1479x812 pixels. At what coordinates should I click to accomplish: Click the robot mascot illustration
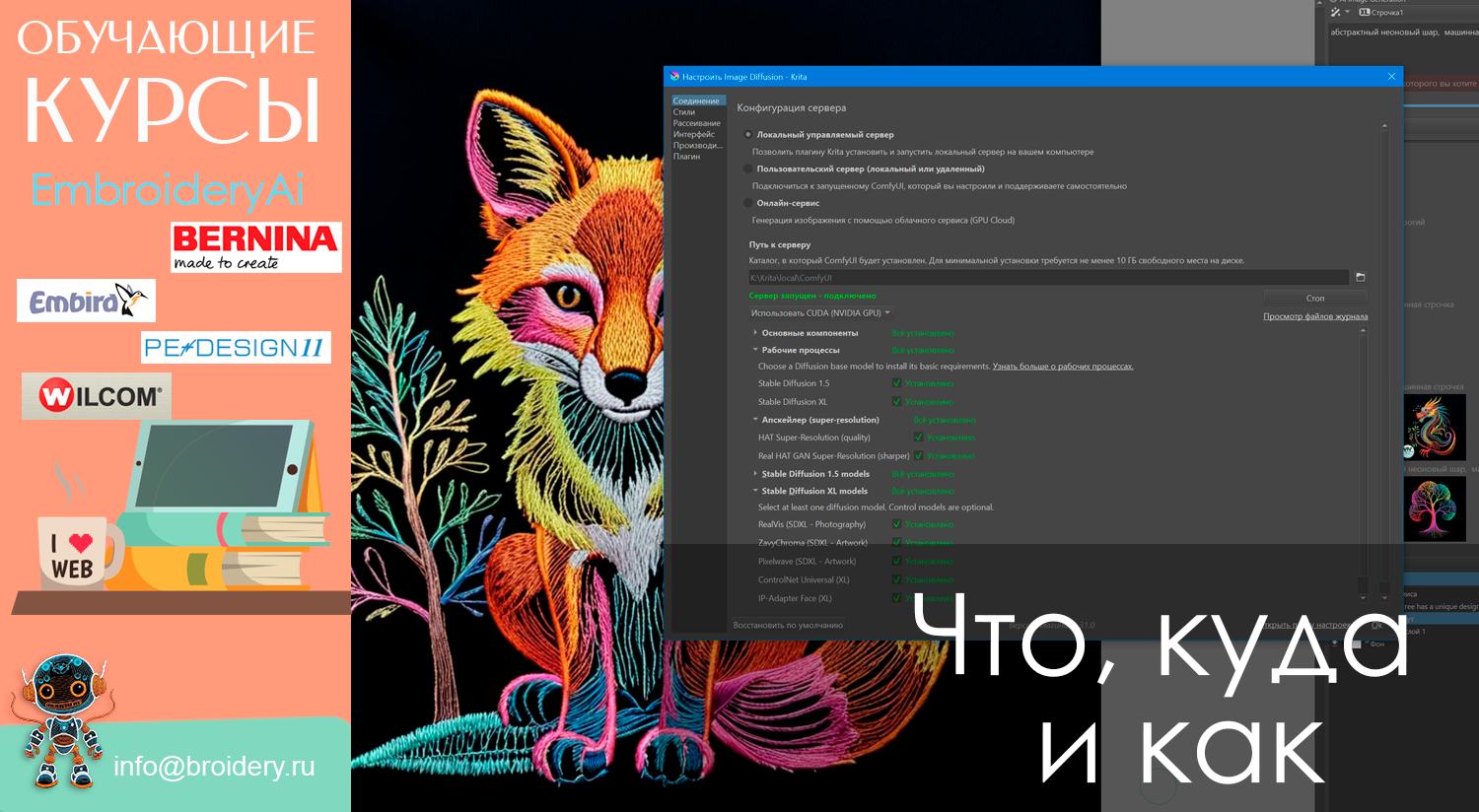(62, 721)
